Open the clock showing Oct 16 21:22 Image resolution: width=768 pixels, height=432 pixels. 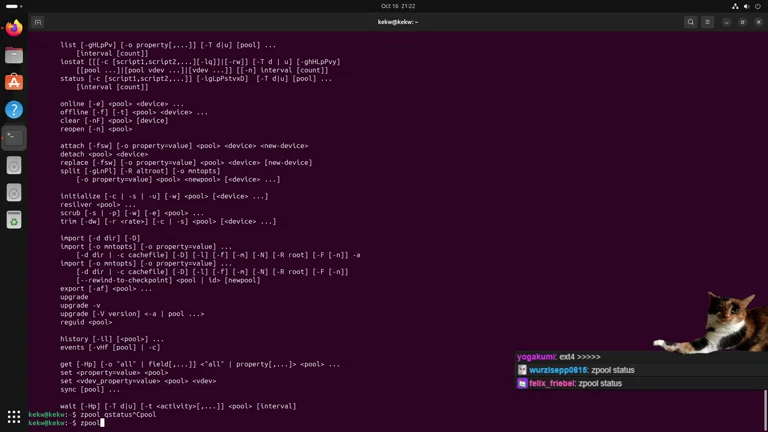tap(398, 6)
